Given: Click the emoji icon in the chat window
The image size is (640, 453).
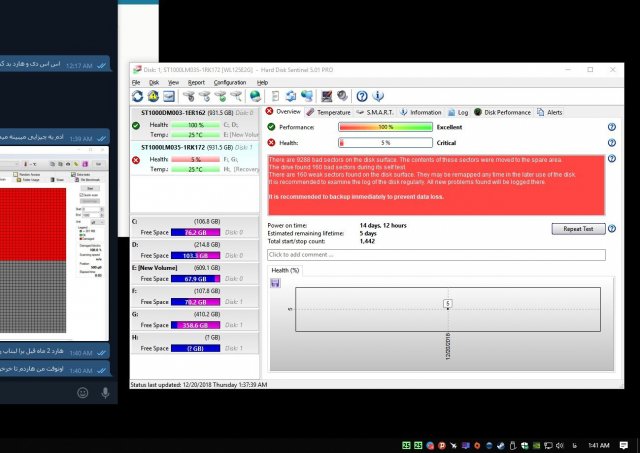Looking at the screenshot, I should tap(83, 392).
